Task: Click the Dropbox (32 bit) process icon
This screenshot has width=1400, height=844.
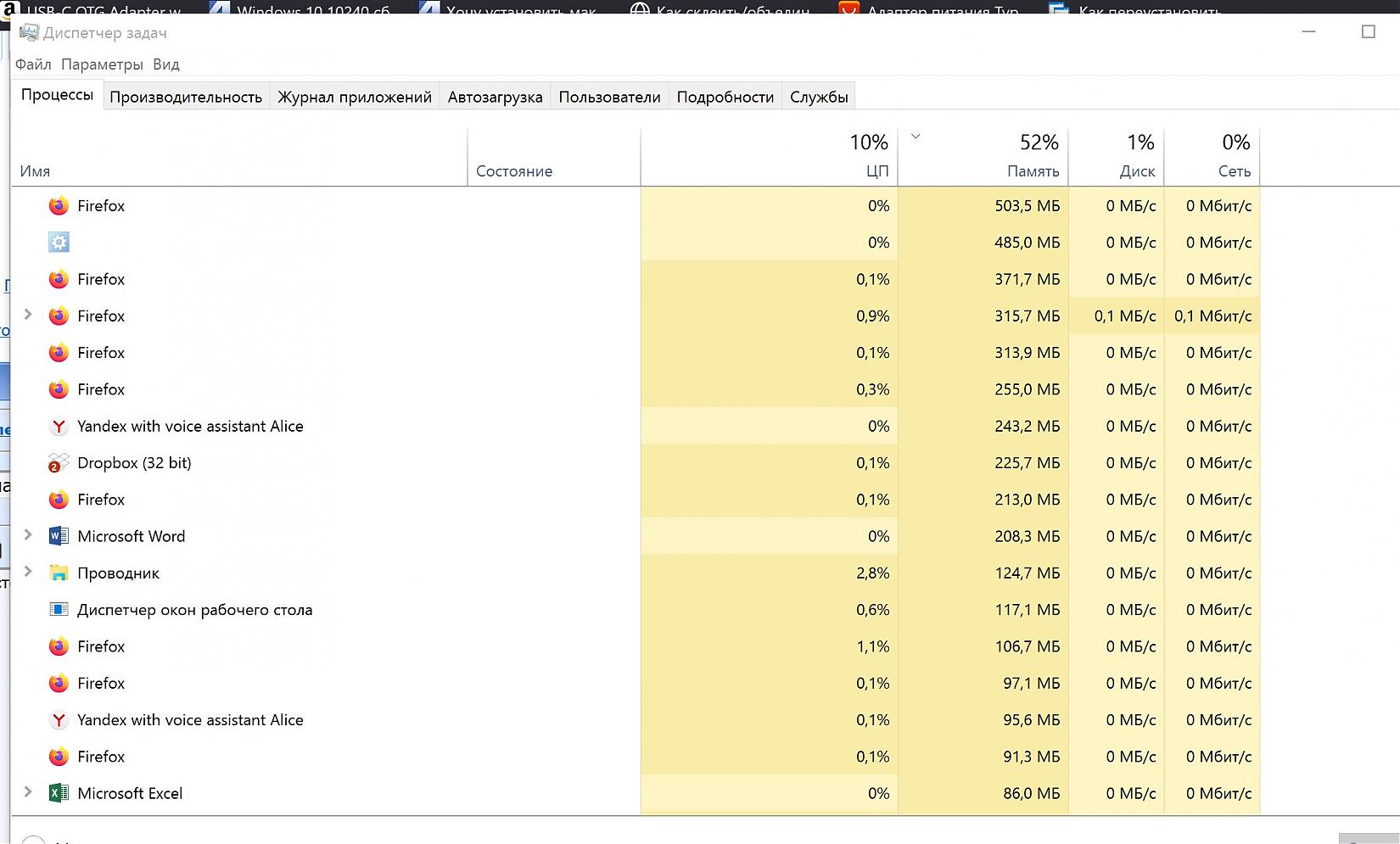Action: (58, 463)
